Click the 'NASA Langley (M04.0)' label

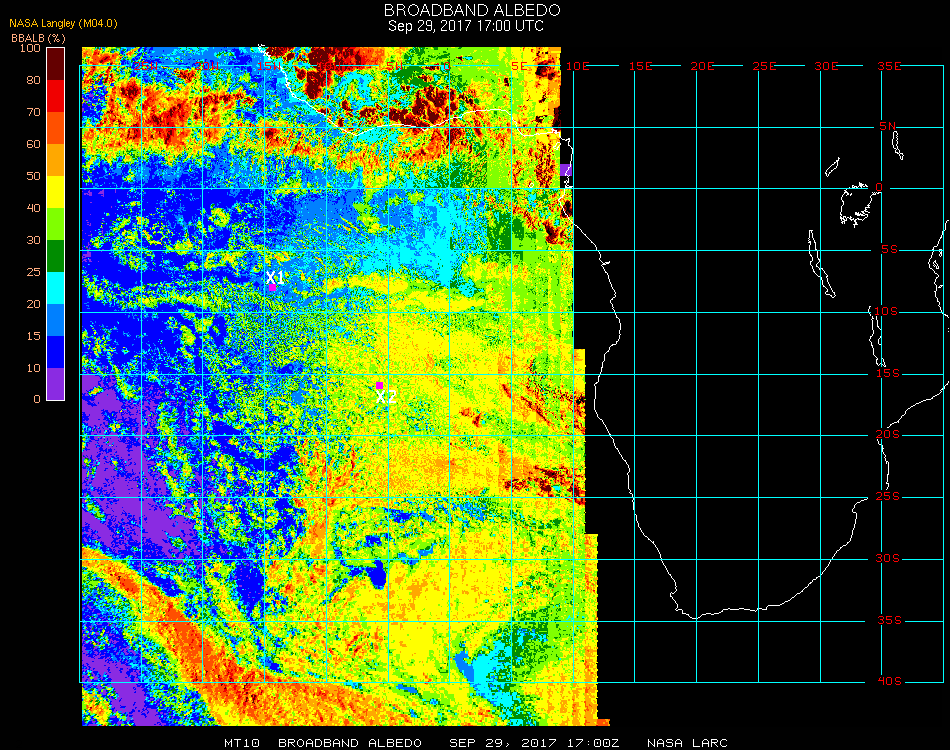(x=63, y=23)
